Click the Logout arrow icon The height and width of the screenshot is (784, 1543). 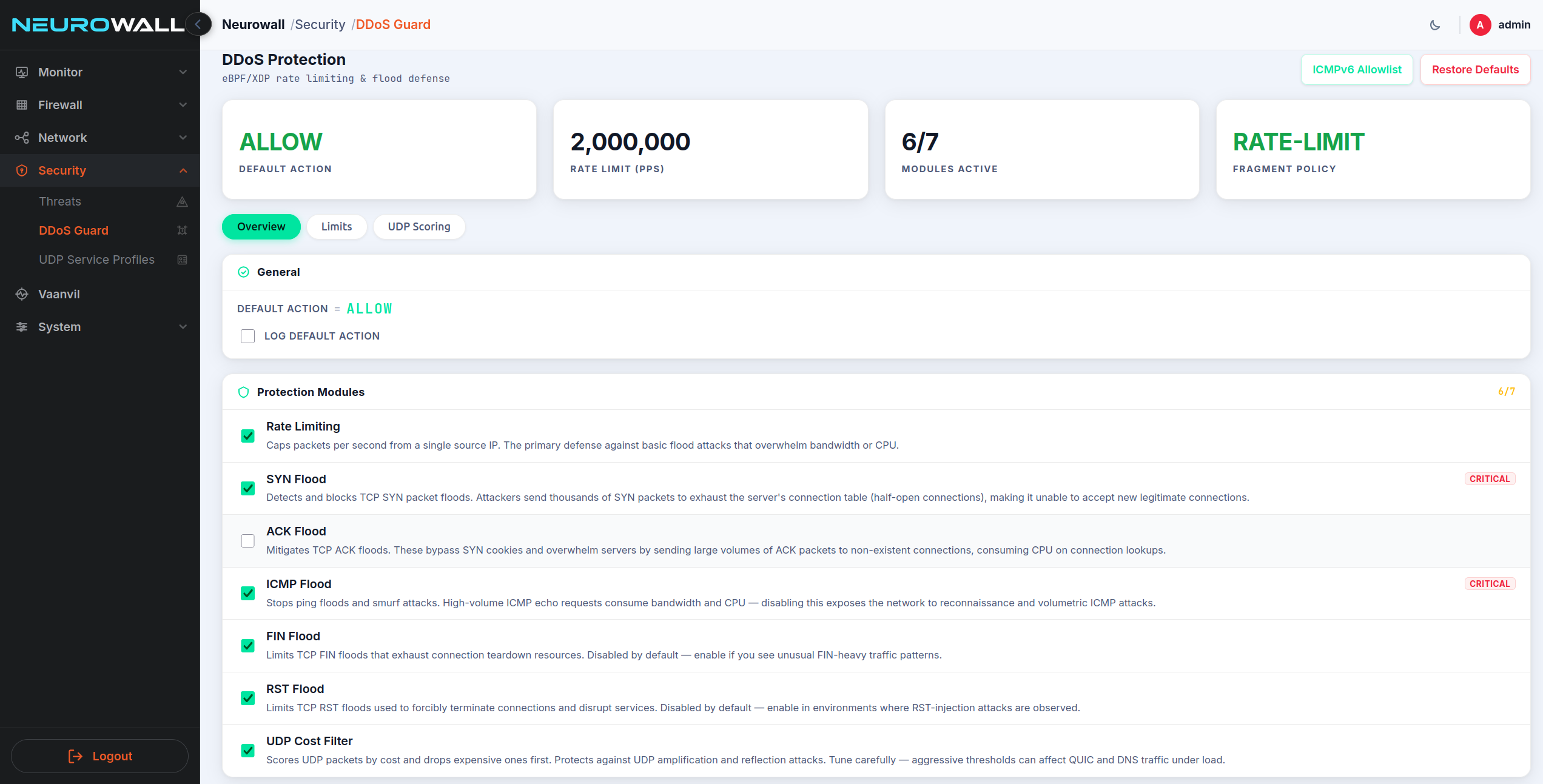pos(75,756)
